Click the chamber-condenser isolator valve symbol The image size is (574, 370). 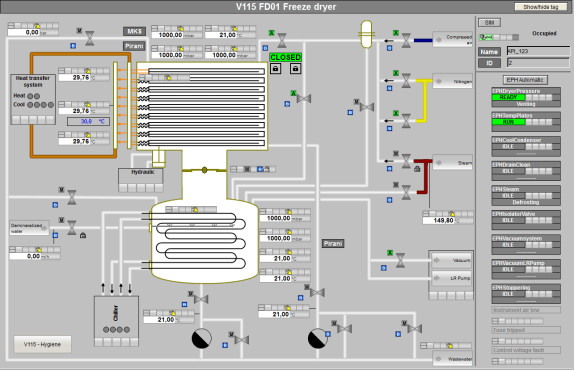(x=204, y=170)
